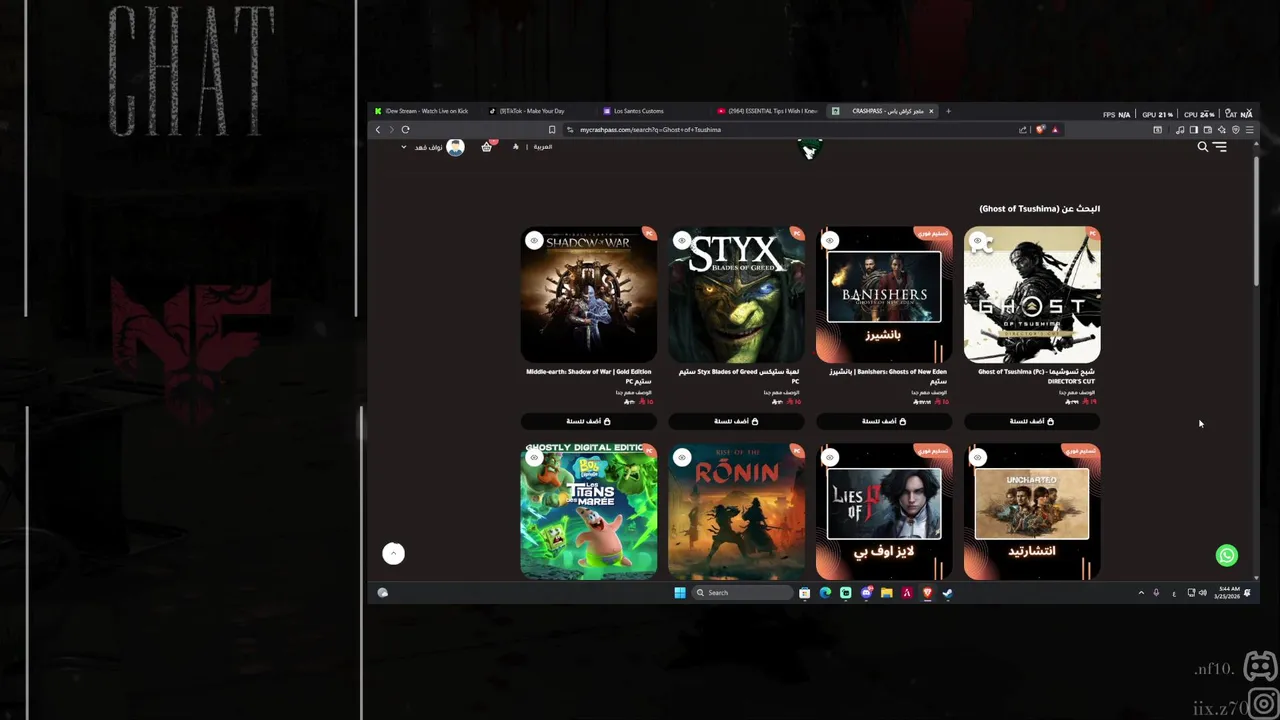Quick-view eye icon on Lies of P card
The height and width of the screenshot is (720, 1280).
pos(829,458)
